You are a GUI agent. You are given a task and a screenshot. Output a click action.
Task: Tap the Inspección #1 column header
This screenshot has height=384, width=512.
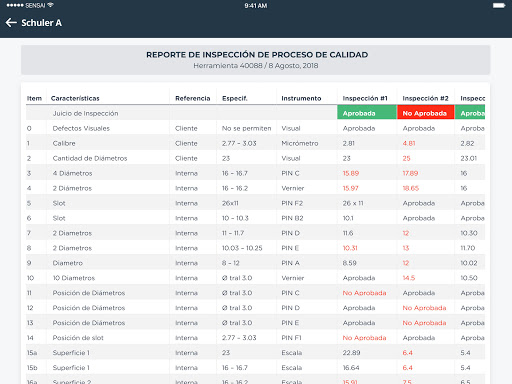click(365, 98)
